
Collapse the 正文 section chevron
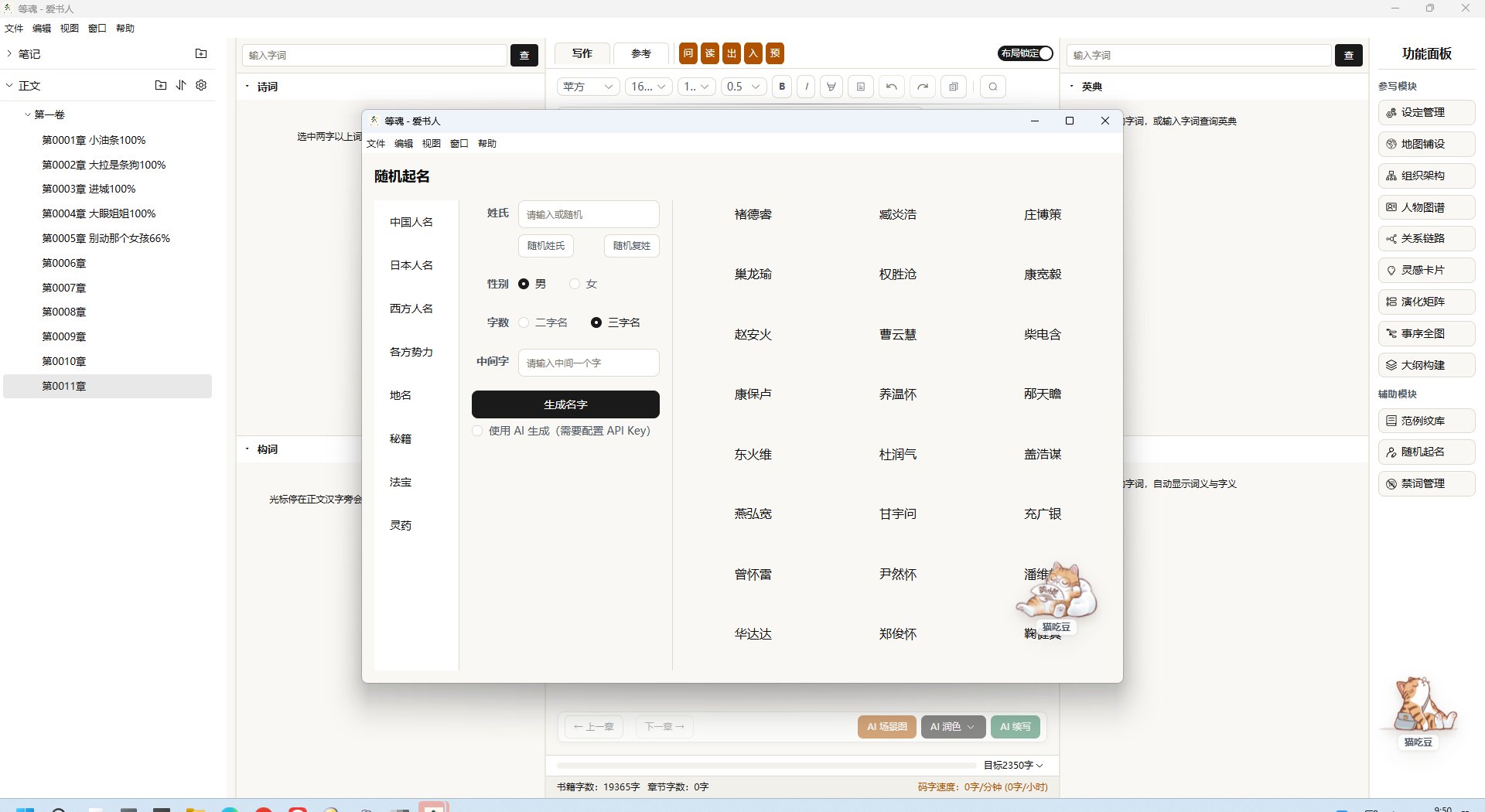click(9, 85)
